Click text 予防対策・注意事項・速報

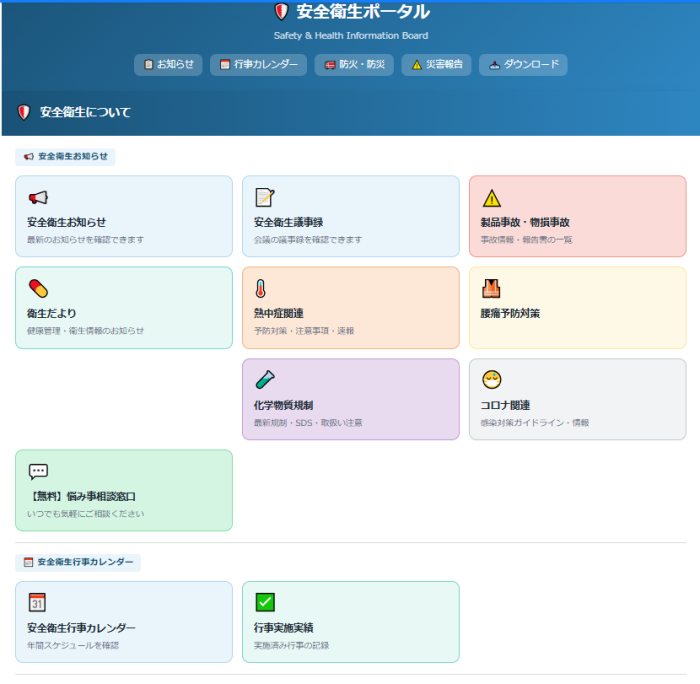point(304,331)
